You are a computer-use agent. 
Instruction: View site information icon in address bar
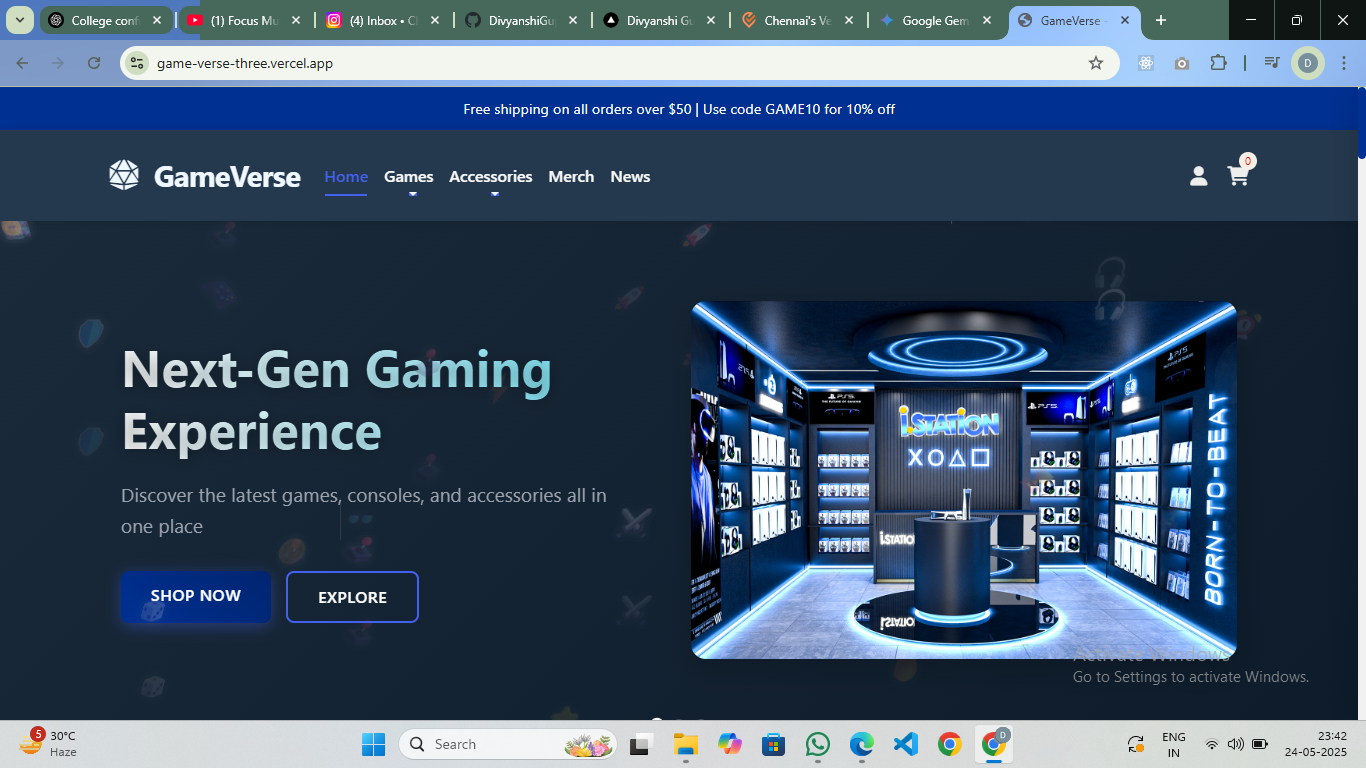(x=137, y=63)
